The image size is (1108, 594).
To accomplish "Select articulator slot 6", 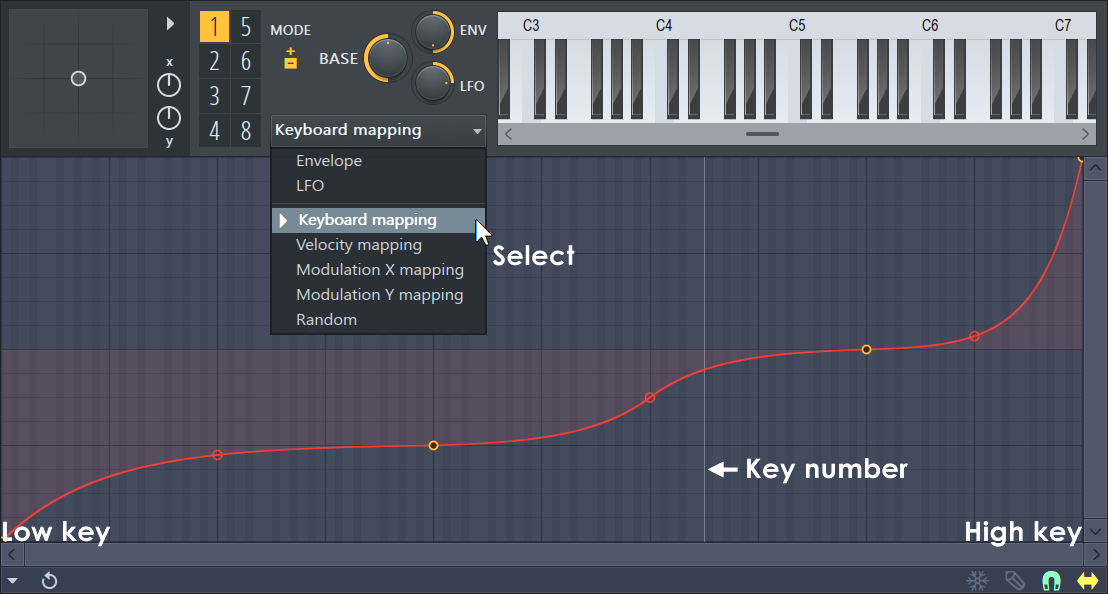I will click(x=245, y=61).
